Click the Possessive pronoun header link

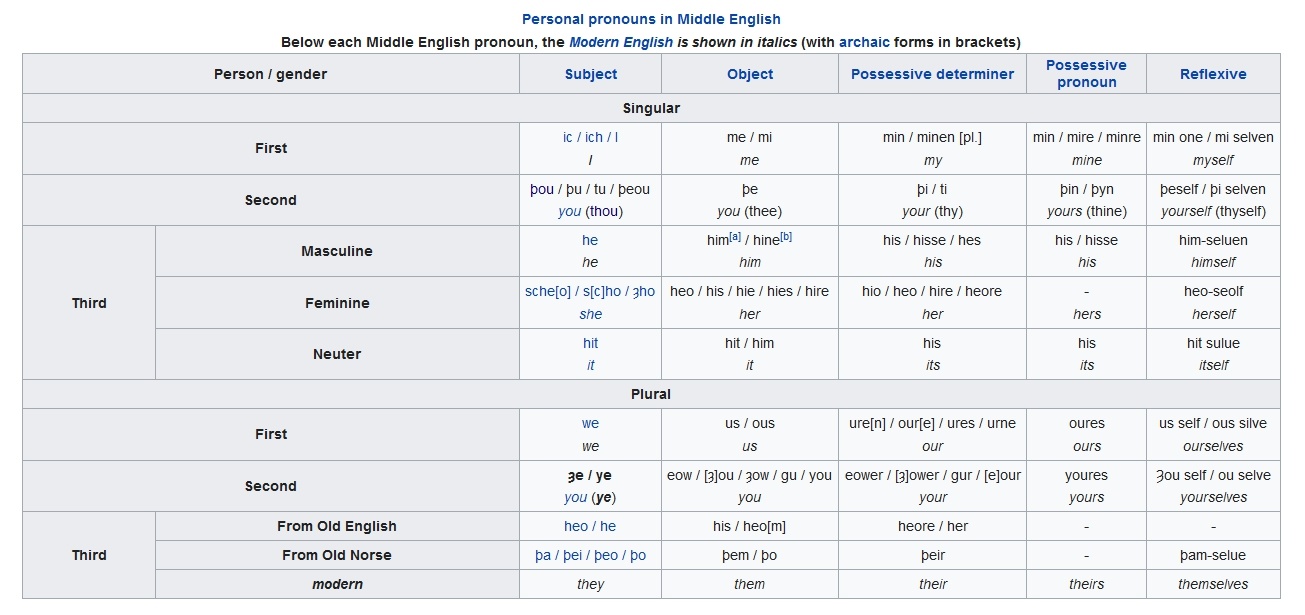(1086, 74)
